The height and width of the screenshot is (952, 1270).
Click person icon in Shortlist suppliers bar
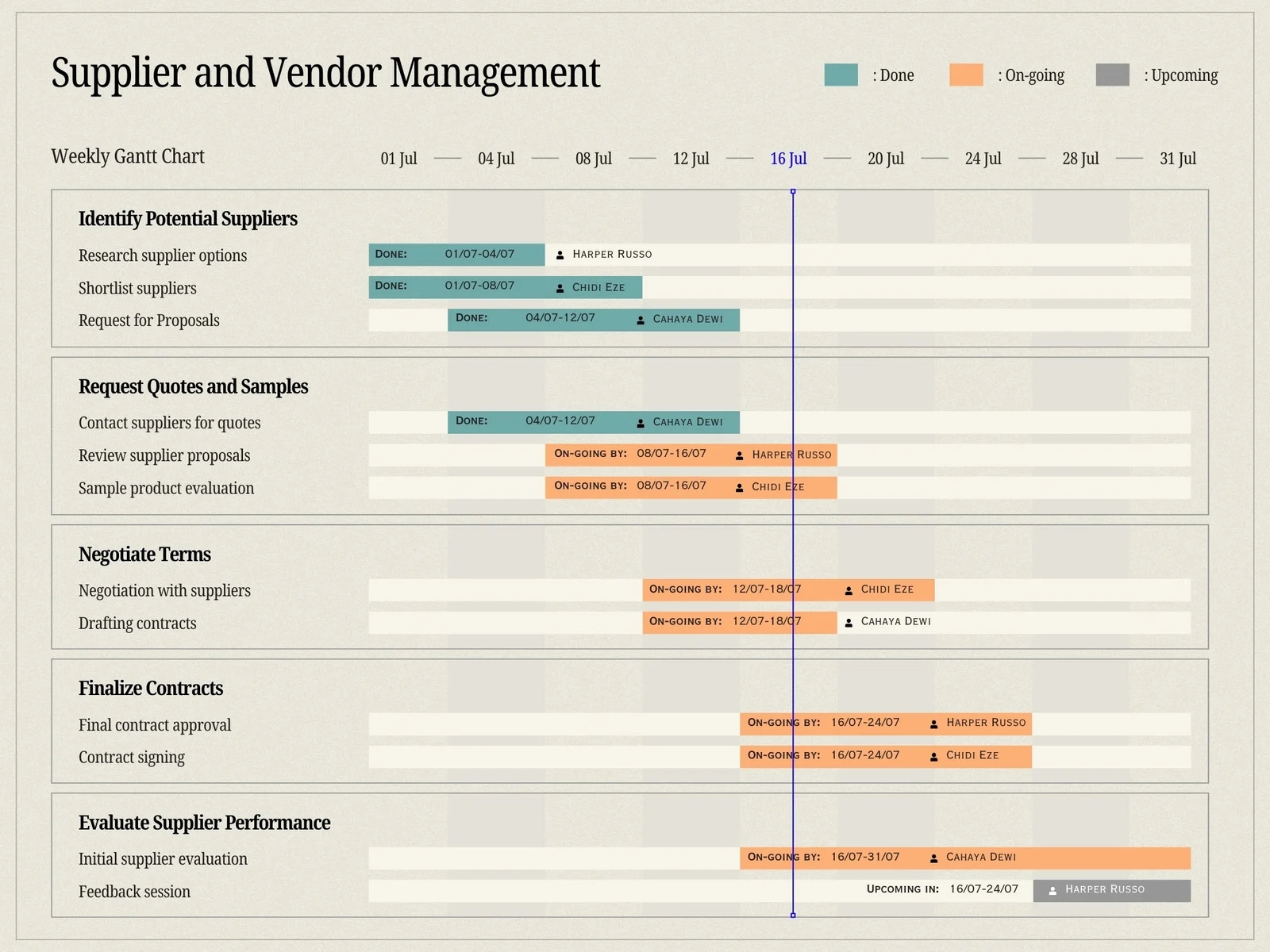pos(560,288)
